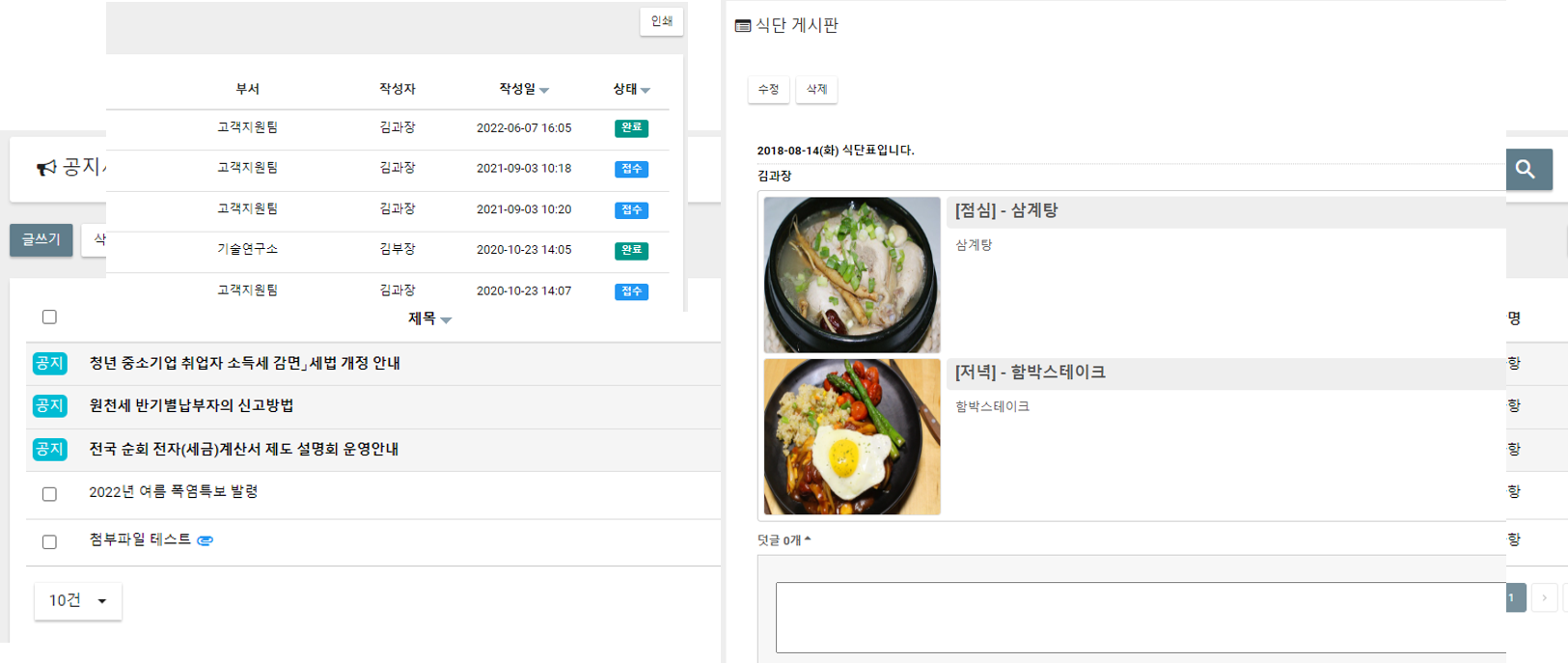Select the 첨부파일 테스트 row checkbox

coord(49,541)
